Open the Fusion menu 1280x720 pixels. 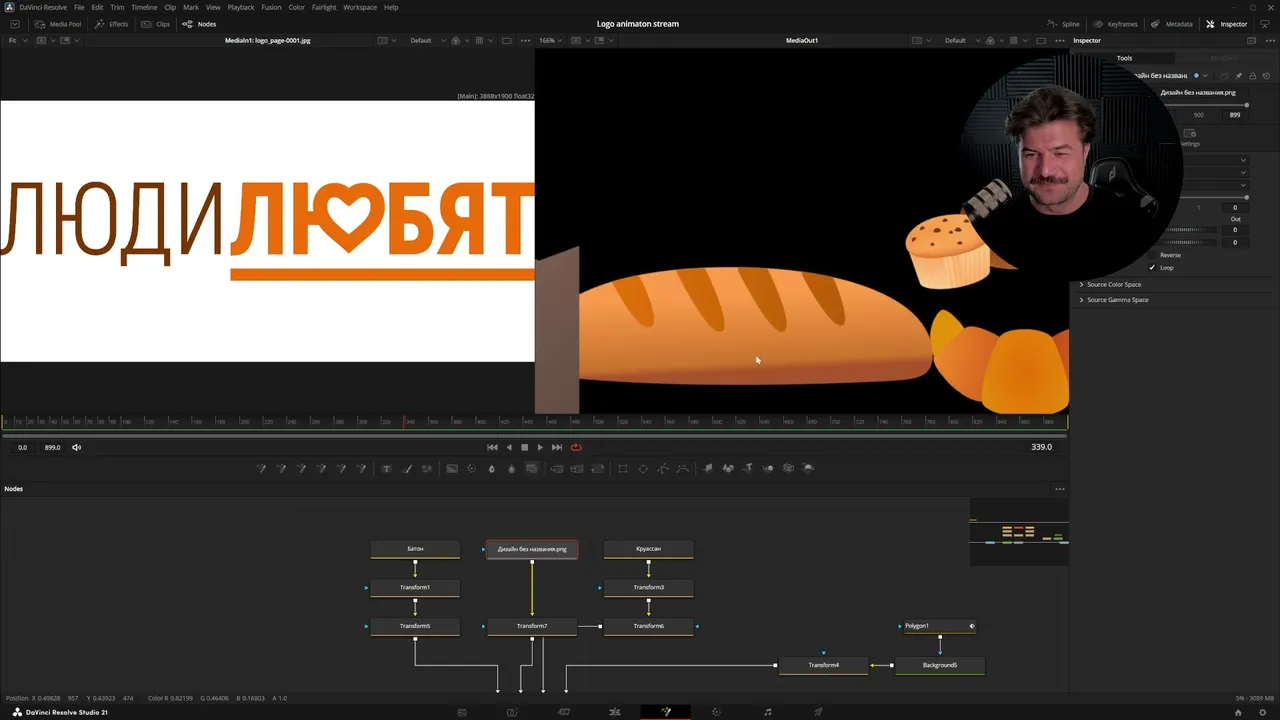(271, 7)
